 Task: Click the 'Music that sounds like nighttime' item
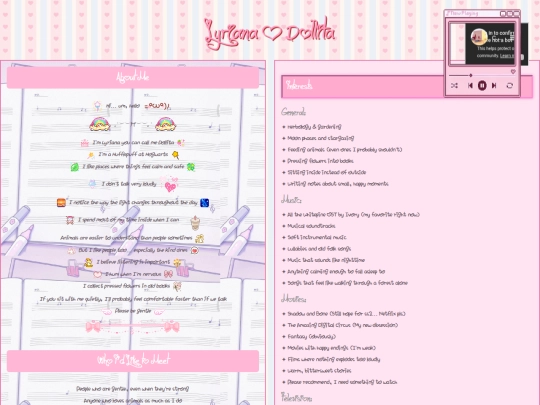326,260
